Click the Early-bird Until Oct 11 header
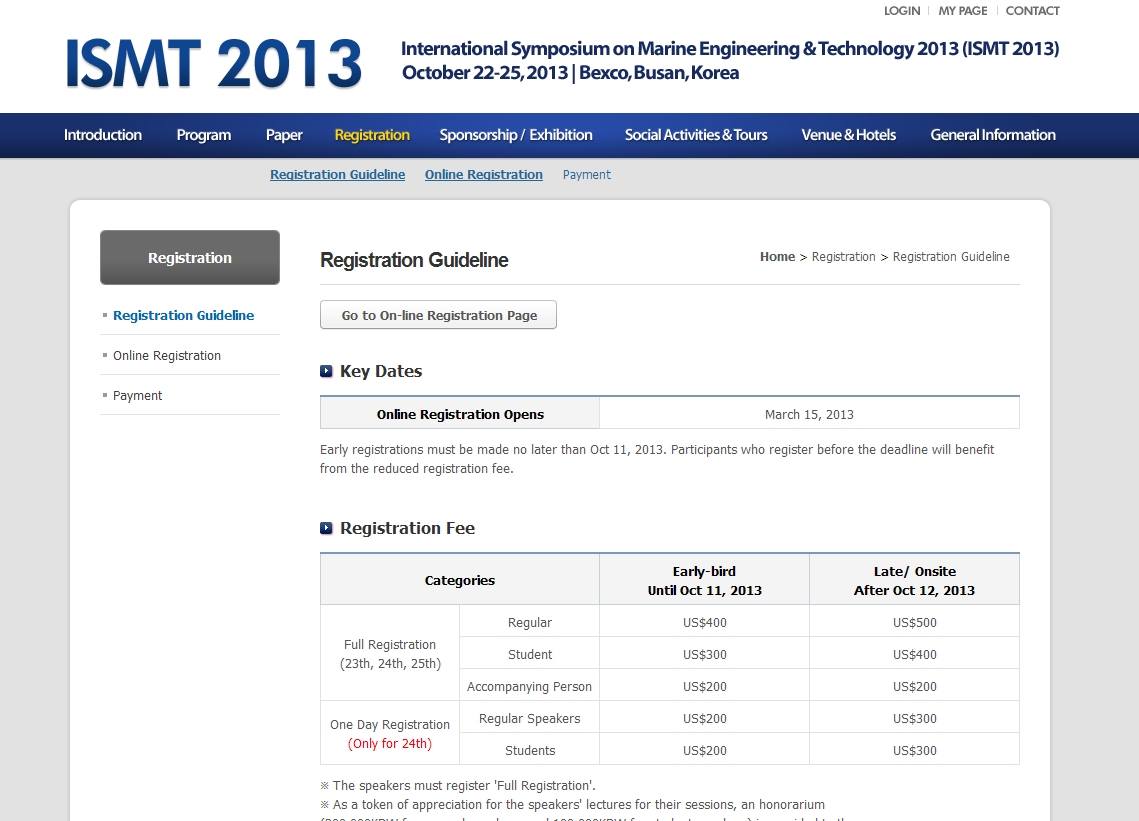 click(x=705, y=581)
